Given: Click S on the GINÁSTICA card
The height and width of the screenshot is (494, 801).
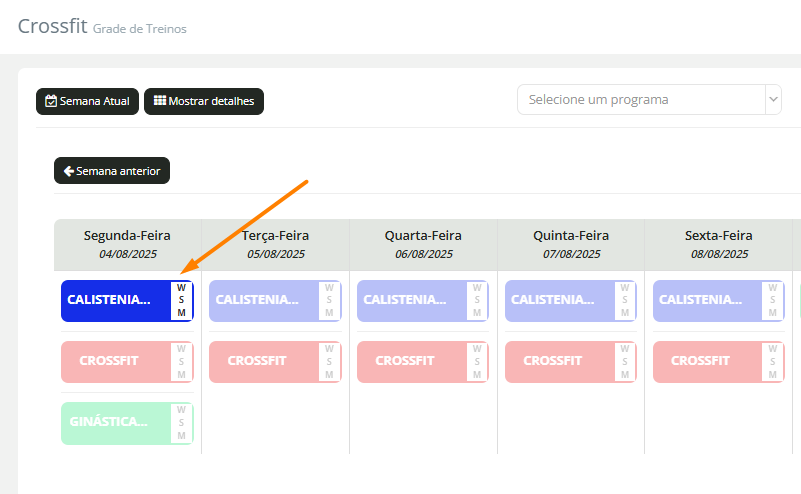Looking at the screenshot, I should (x=181, y=422).
